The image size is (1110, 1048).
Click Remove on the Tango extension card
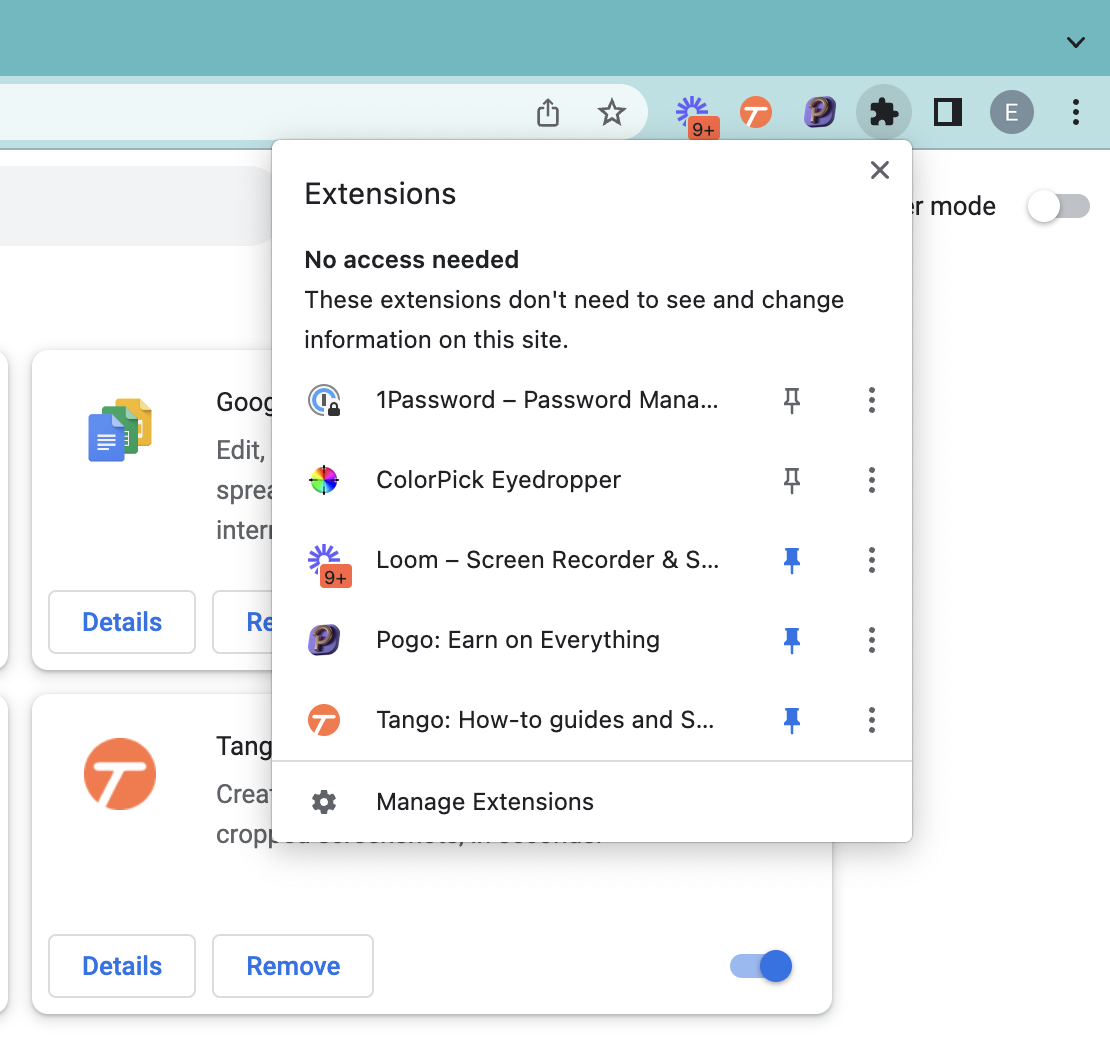293,966
